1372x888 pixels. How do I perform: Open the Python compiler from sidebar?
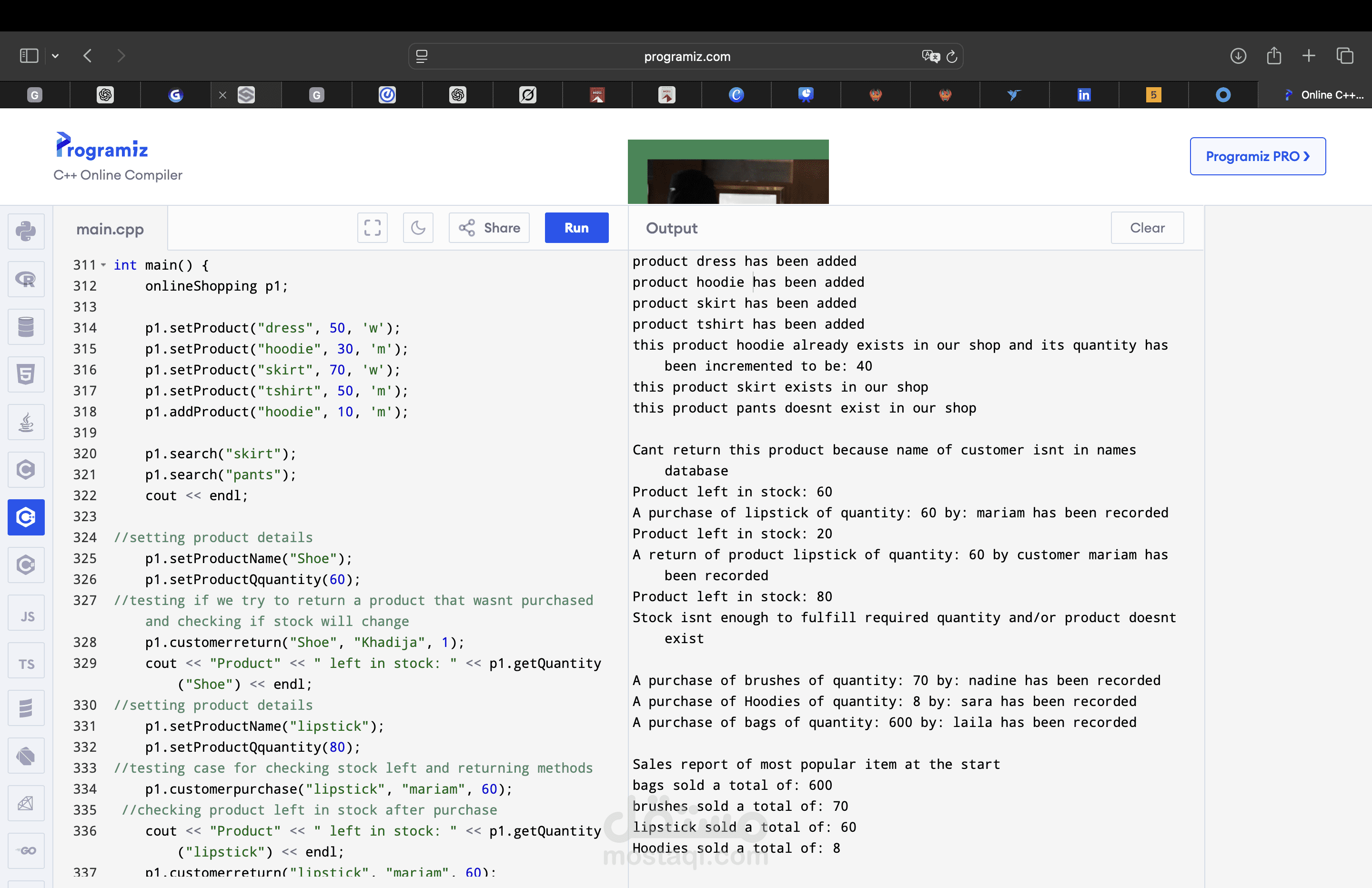point(26,231)
